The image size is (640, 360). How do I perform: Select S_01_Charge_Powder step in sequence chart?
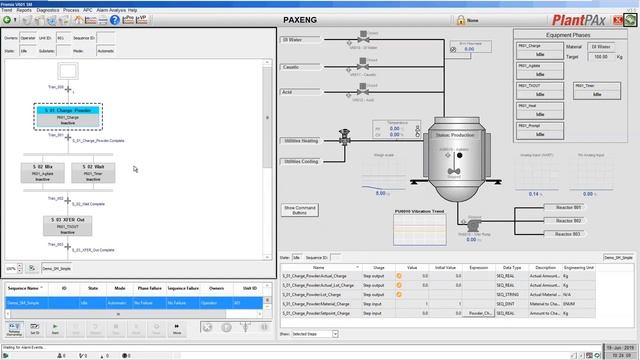click(x=68, y=117)
